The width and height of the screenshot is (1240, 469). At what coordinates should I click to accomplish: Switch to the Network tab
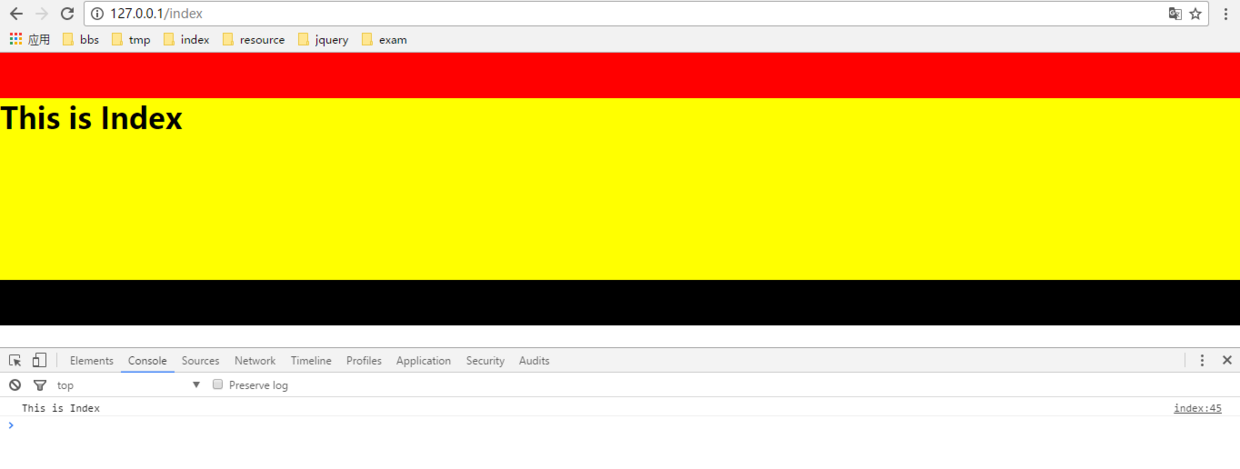[x=255, y=361]
